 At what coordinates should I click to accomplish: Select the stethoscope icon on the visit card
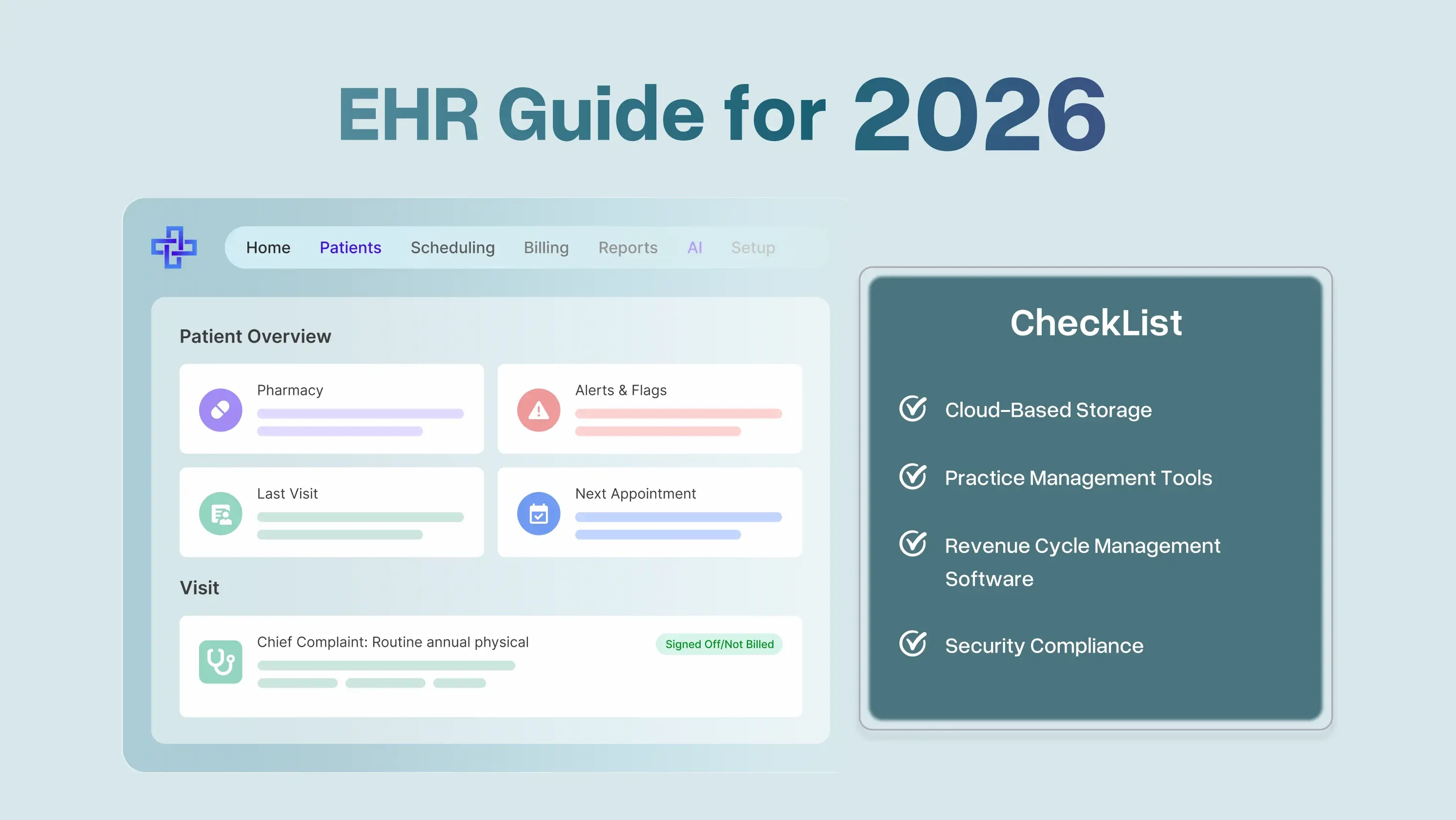(x=221, y=661)
